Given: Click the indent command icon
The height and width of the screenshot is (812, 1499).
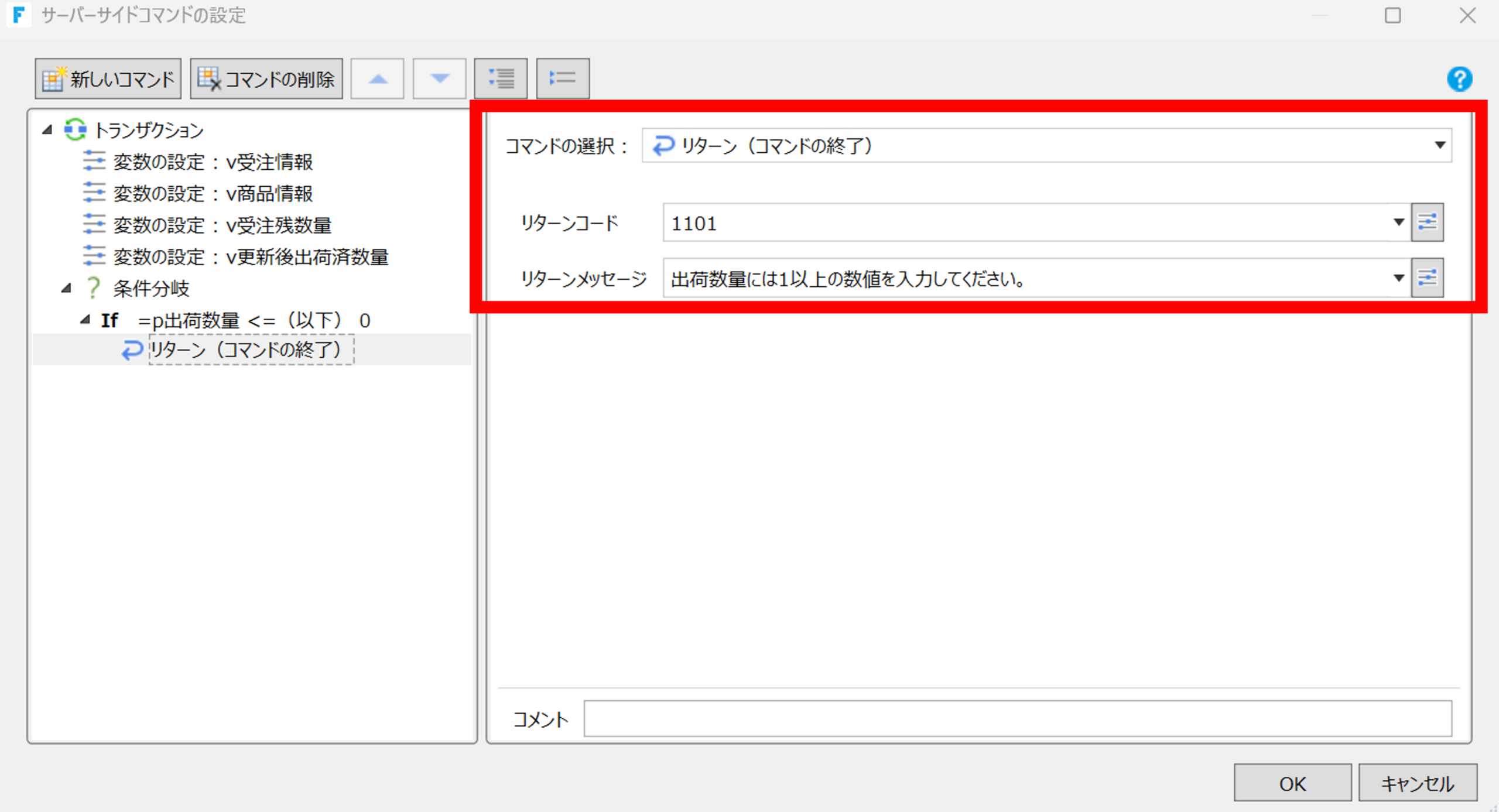Looking at the screenshot, I should (x=501, y=78).
